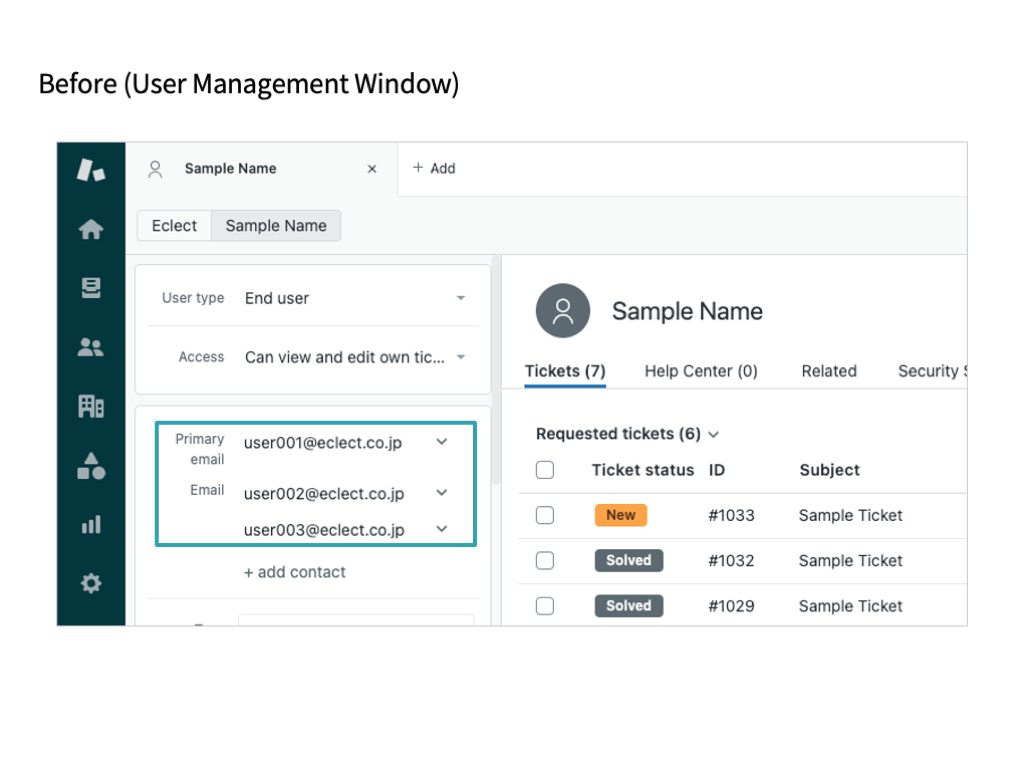Check the box for ticket #1033

(x=545, y=515)
